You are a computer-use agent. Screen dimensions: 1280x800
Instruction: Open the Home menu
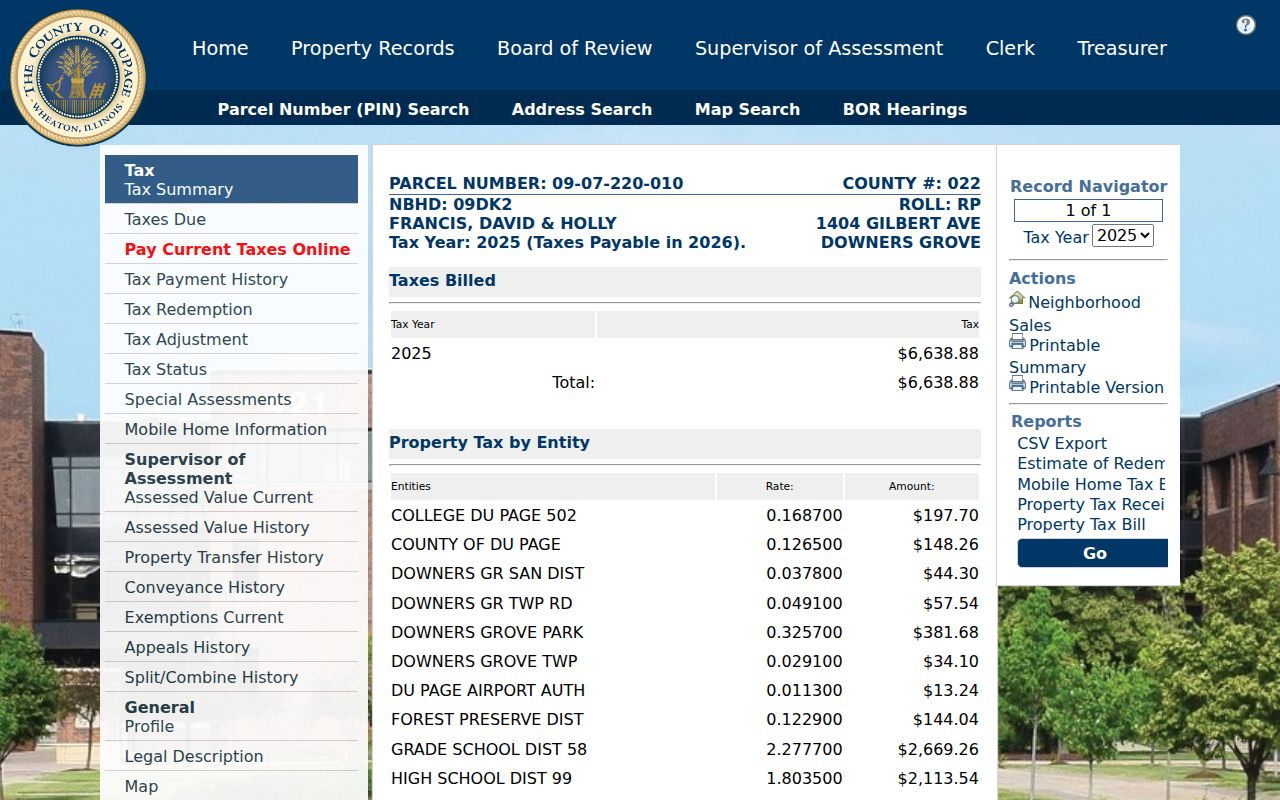[220, 48]
